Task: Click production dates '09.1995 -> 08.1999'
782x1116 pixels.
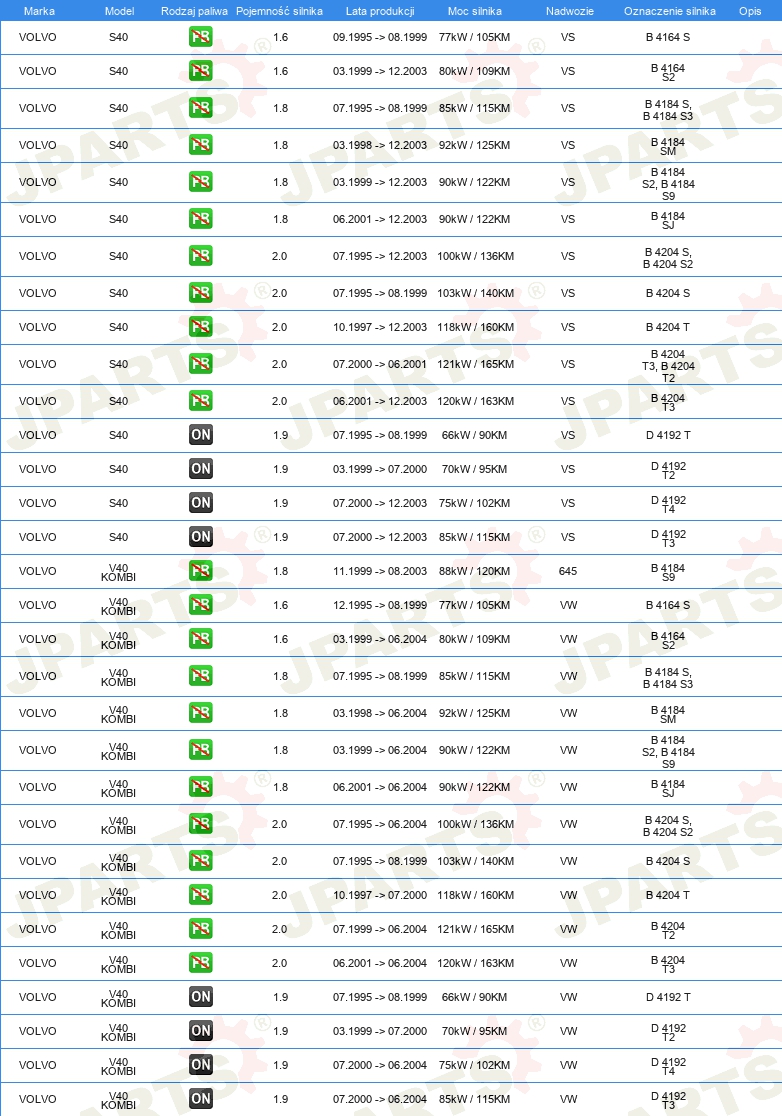Action: click(x=380, y=37)
